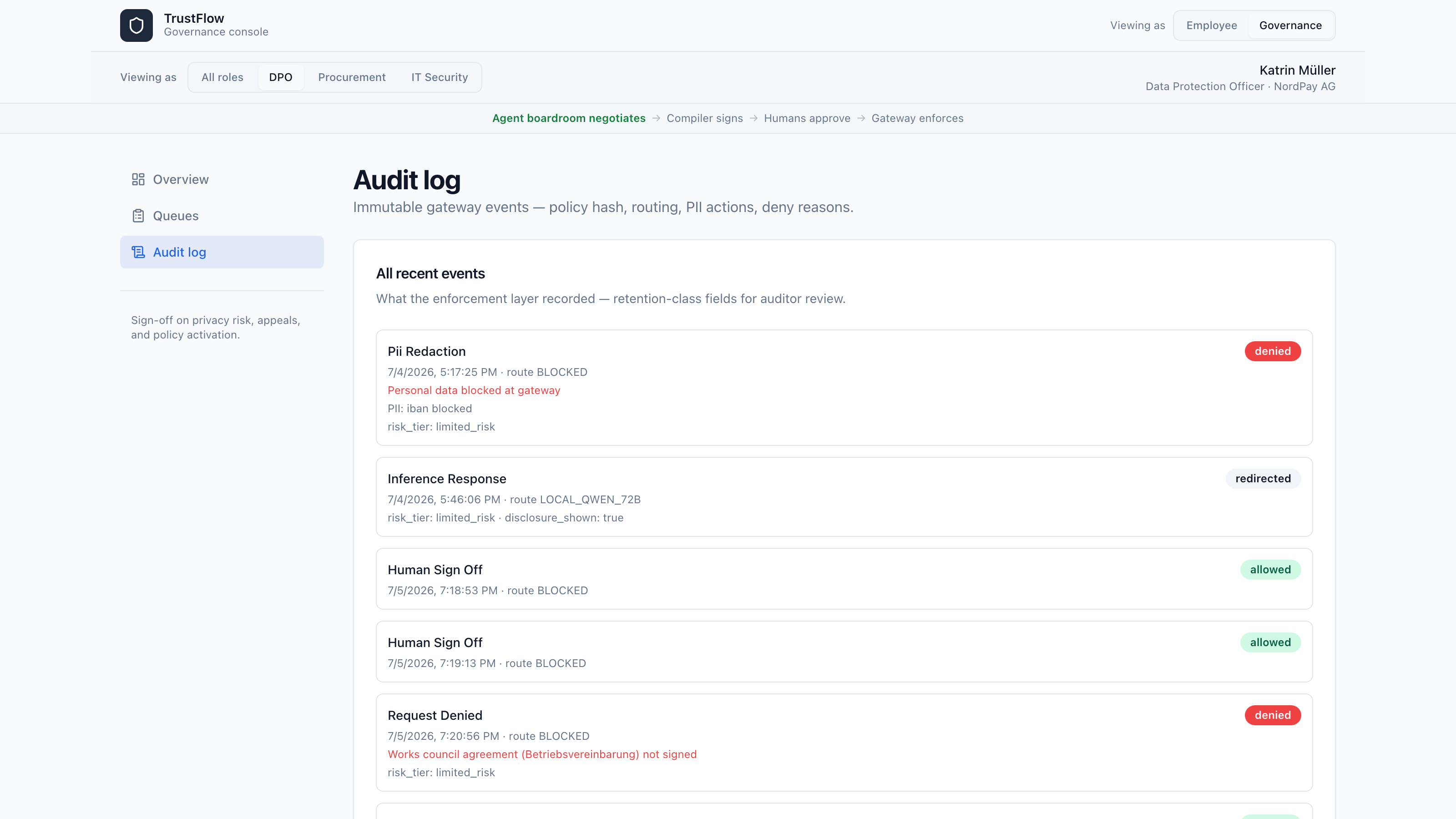Viewport: 1456px width, 819px height.
Task: Click the Overview grid icon in the sidebar
Action: pos(138,179)
